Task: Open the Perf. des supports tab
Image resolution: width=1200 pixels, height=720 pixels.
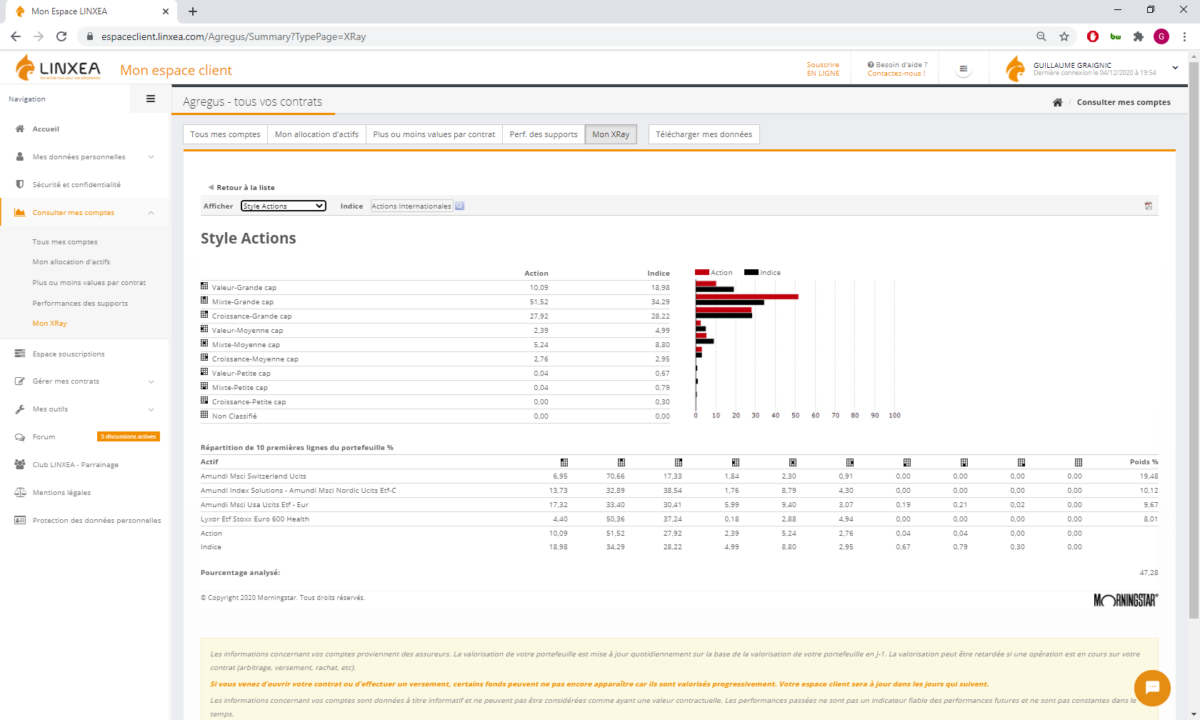Action: coord(543,134)
